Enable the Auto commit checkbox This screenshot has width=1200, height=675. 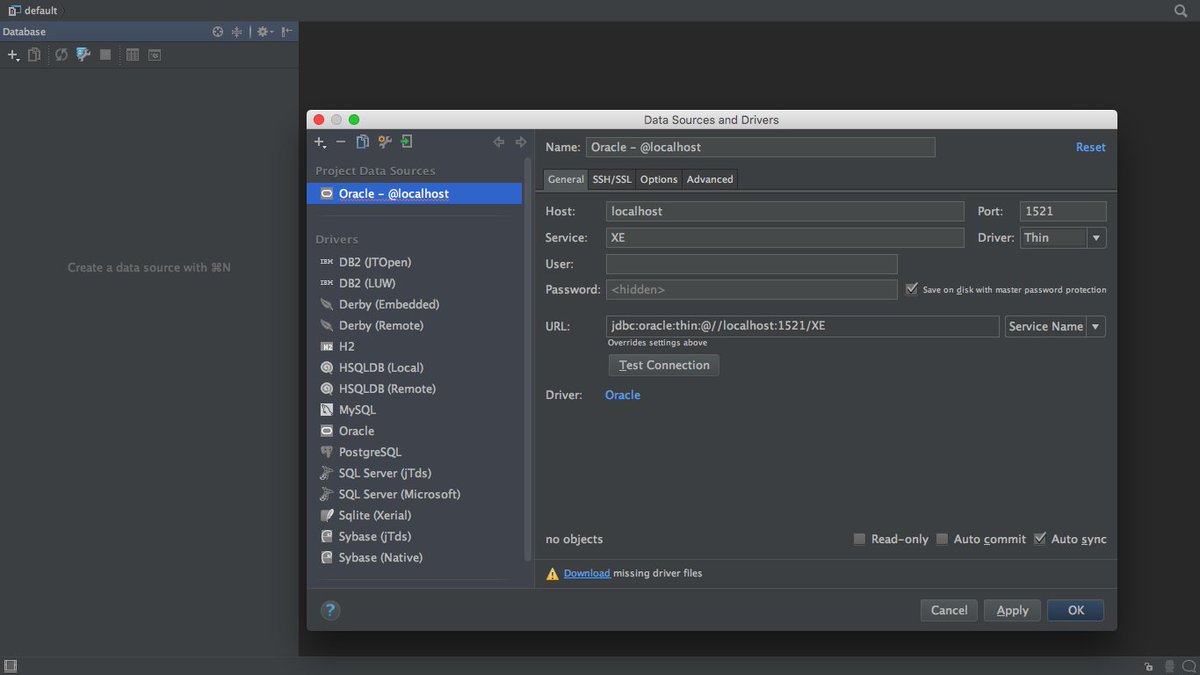[942, 539]
